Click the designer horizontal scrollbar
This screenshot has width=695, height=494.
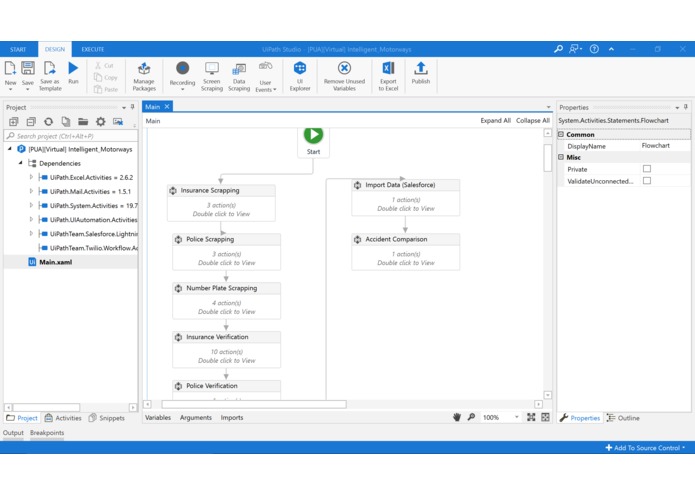click(x=254, y=404)
